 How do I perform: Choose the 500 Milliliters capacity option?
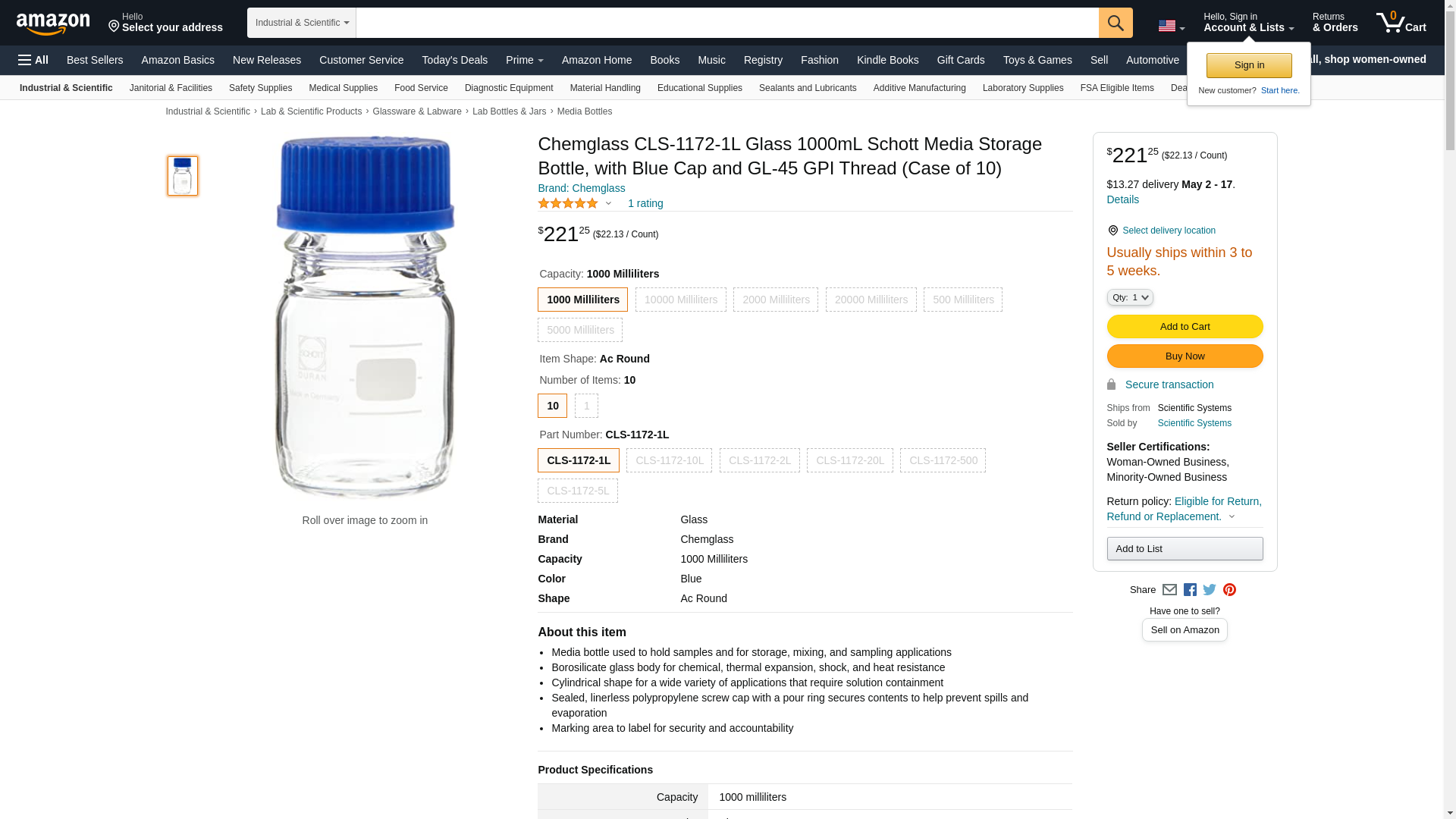pyautogui.click(x=962, y=300)
